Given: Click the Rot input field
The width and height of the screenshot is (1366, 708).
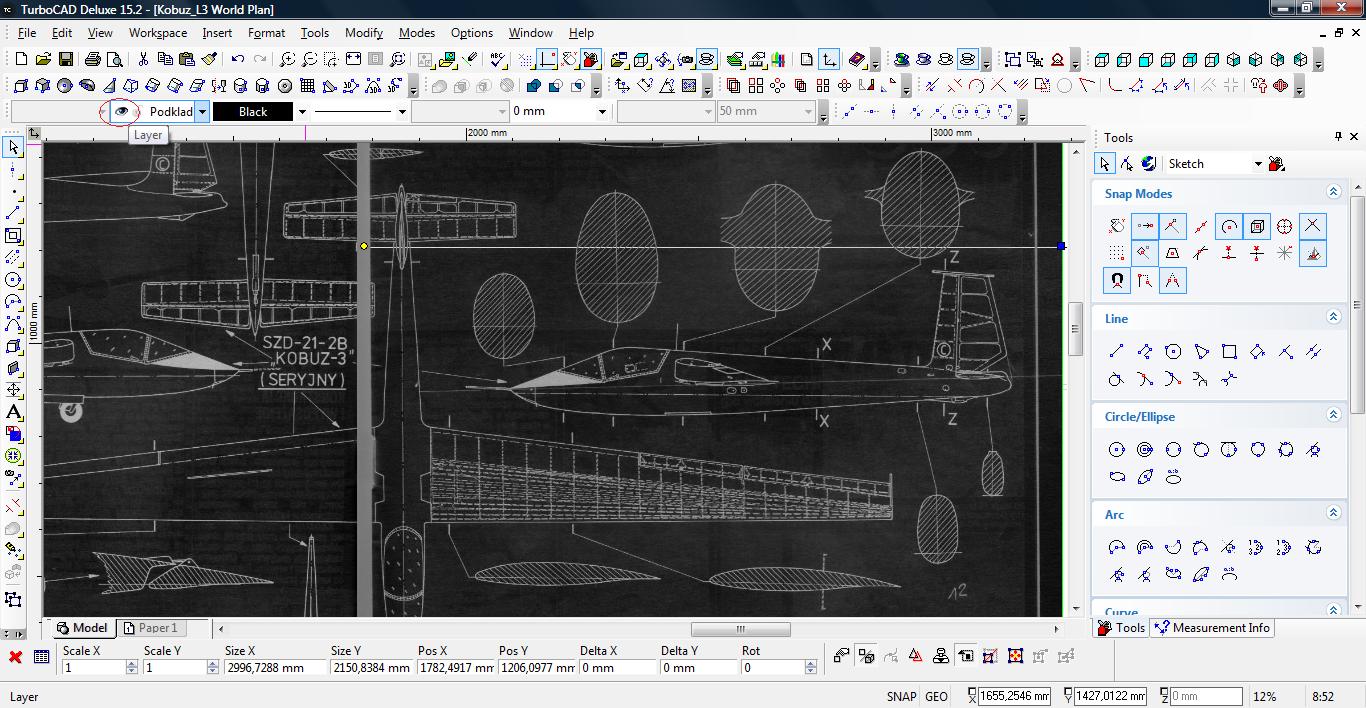Looking at the screenshot, I should (773, 667).
